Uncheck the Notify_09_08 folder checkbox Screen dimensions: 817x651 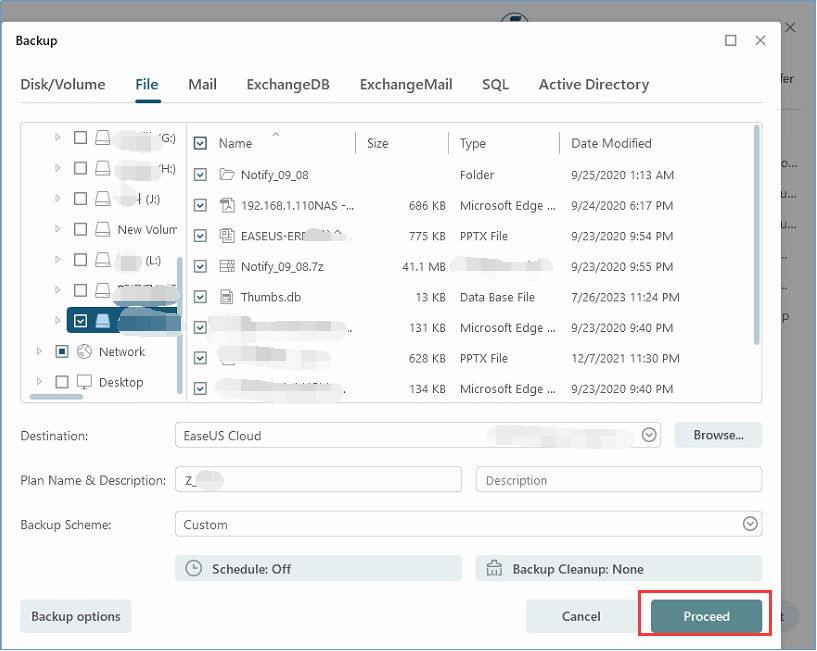tap(200, 175)
